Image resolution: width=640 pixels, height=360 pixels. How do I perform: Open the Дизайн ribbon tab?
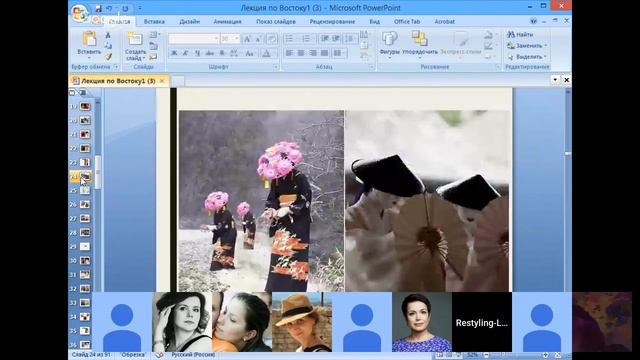pos(189,21)
